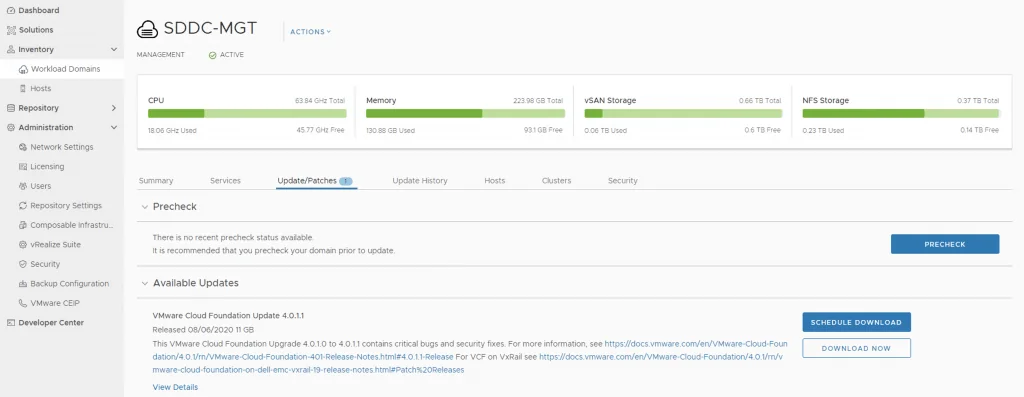1024x397 pixels.
Task: Click the 'Released 08/06/2020 11 GB' text
Action: click(x=203, y=330)
